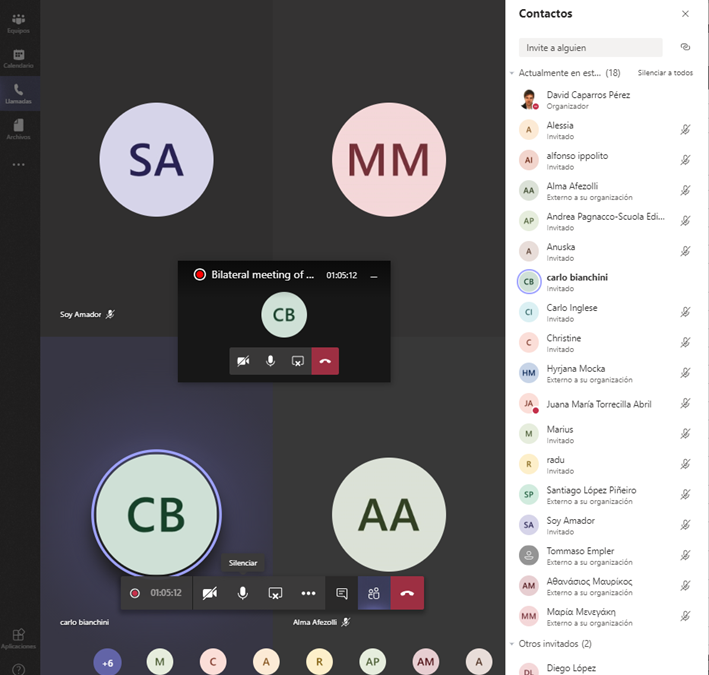This screenshot has width=709, height=675.
Task: Collapse the 'Actualmente en esta reunión' section
Action: [x=513, y=73]
